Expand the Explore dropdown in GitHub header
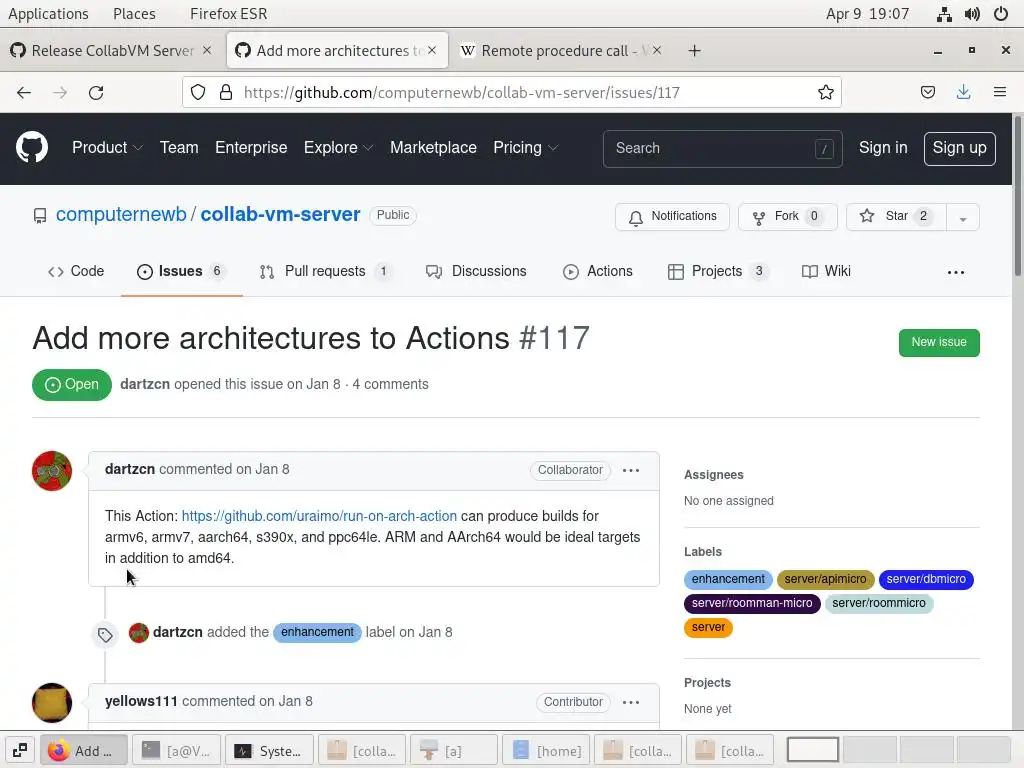1024x768 pixels. pos(338,148)
